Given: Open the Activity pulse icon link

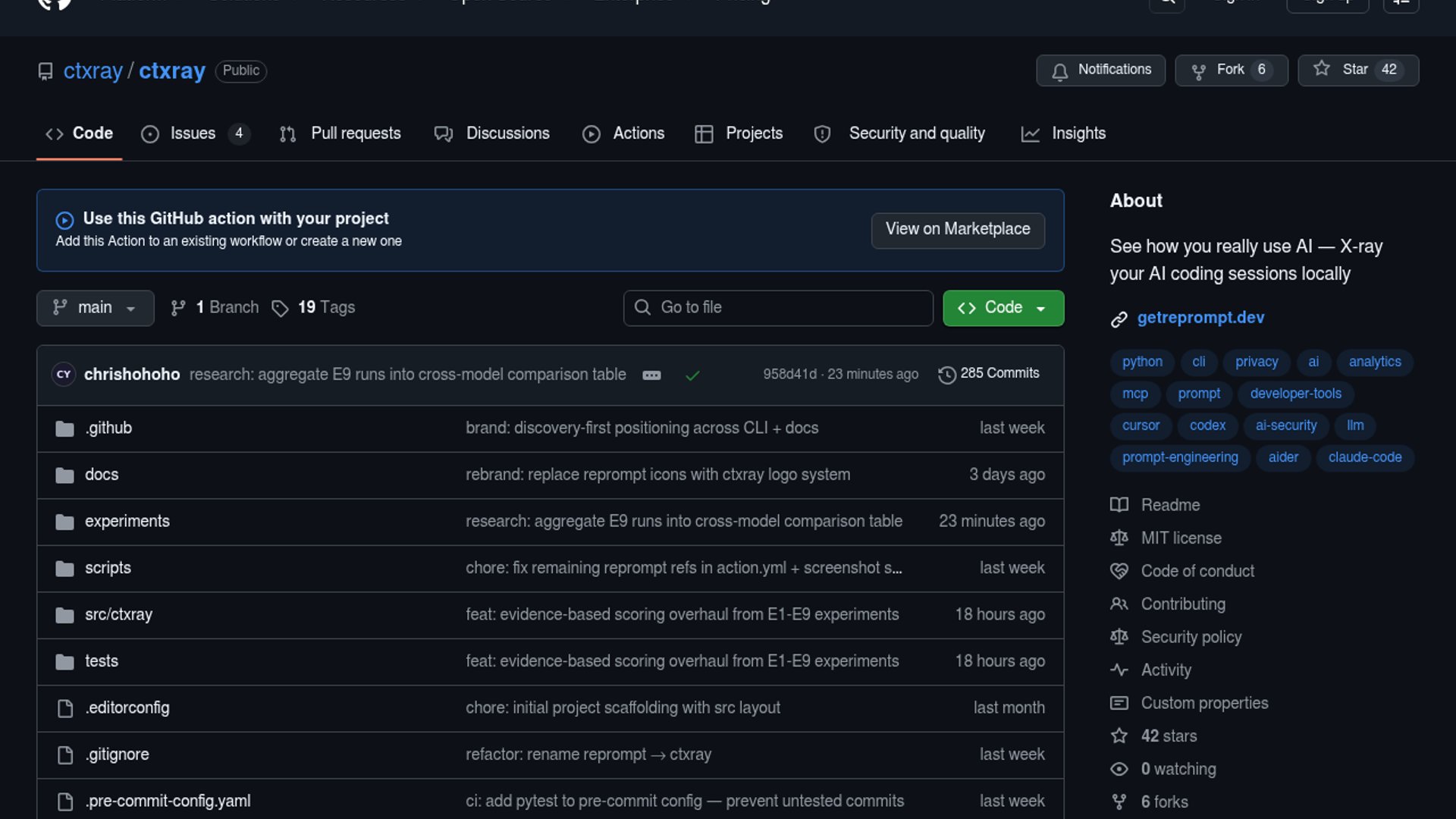Looking at the screenshot, I should pyautogui.click(x=1119, y=670).
